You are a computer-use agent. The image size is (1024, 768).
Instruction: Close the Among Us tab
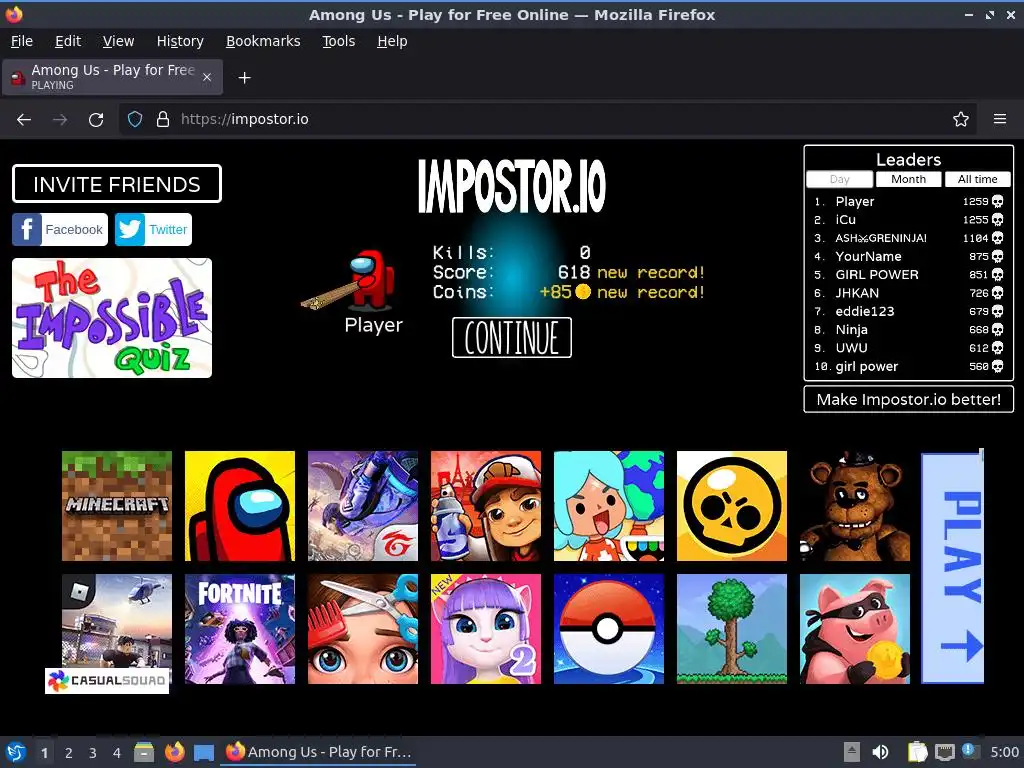click(x=207, y=77)
